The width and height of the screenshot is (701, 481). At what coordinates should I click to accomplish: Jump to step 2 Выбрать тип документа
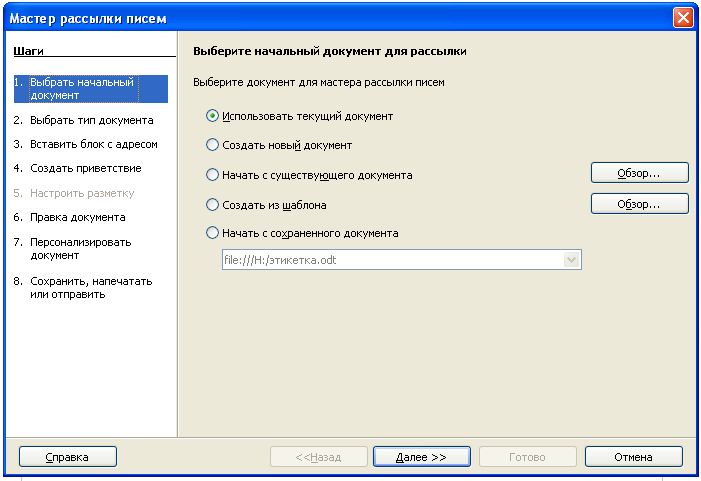[84, 120]
